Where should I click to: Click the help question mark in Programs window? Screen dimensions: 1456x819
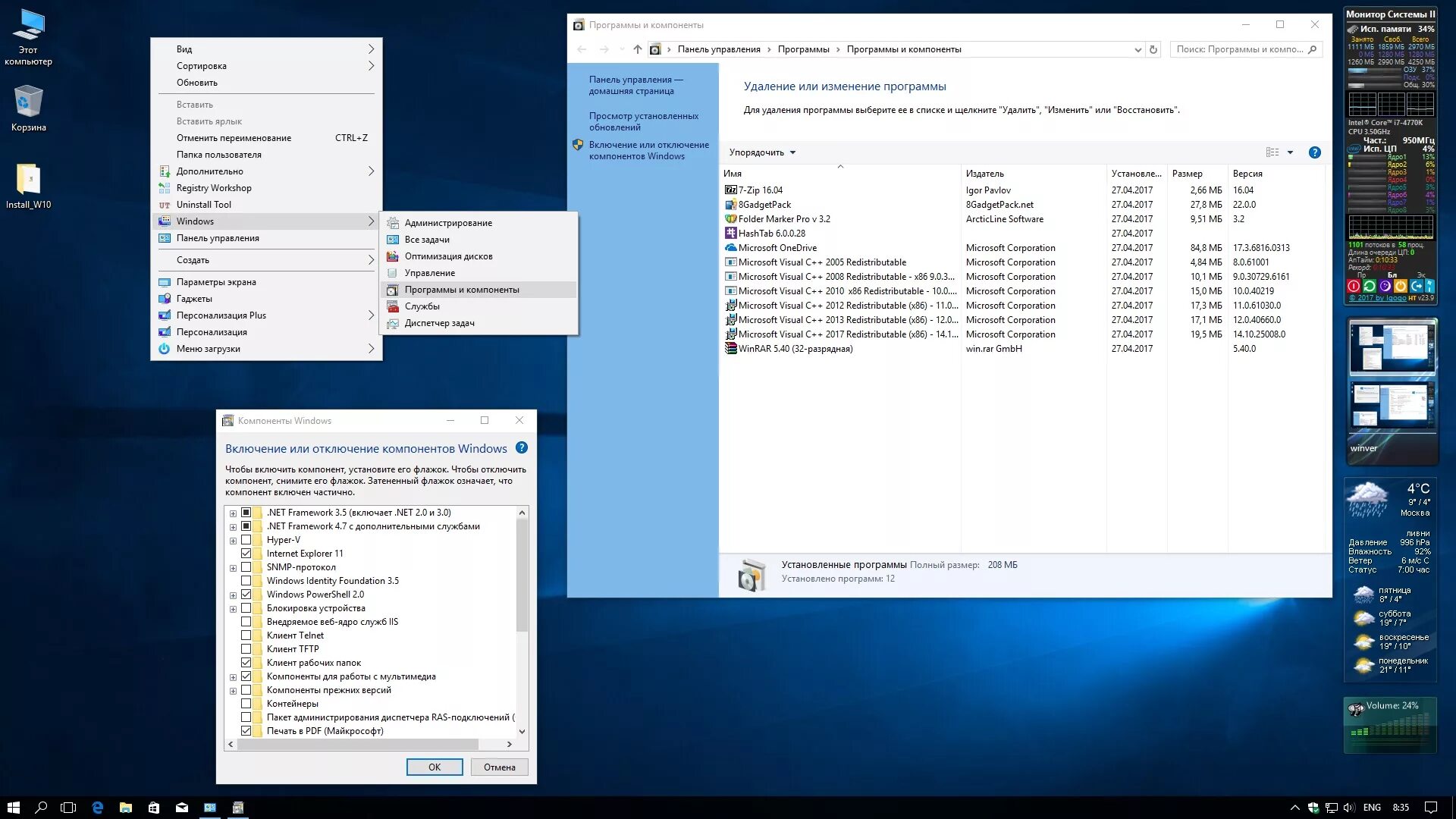tap(1315, 152)
